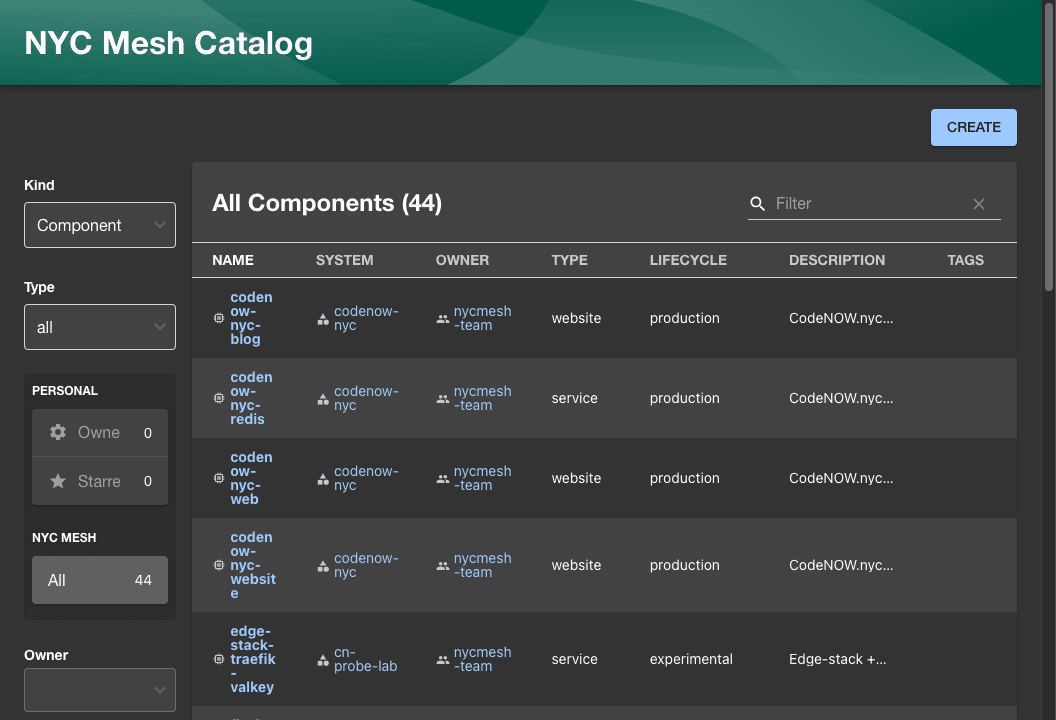Expand the Owner filter dropdown
The width and height of the screenshot is (1056, 720).
pos(100,690)
